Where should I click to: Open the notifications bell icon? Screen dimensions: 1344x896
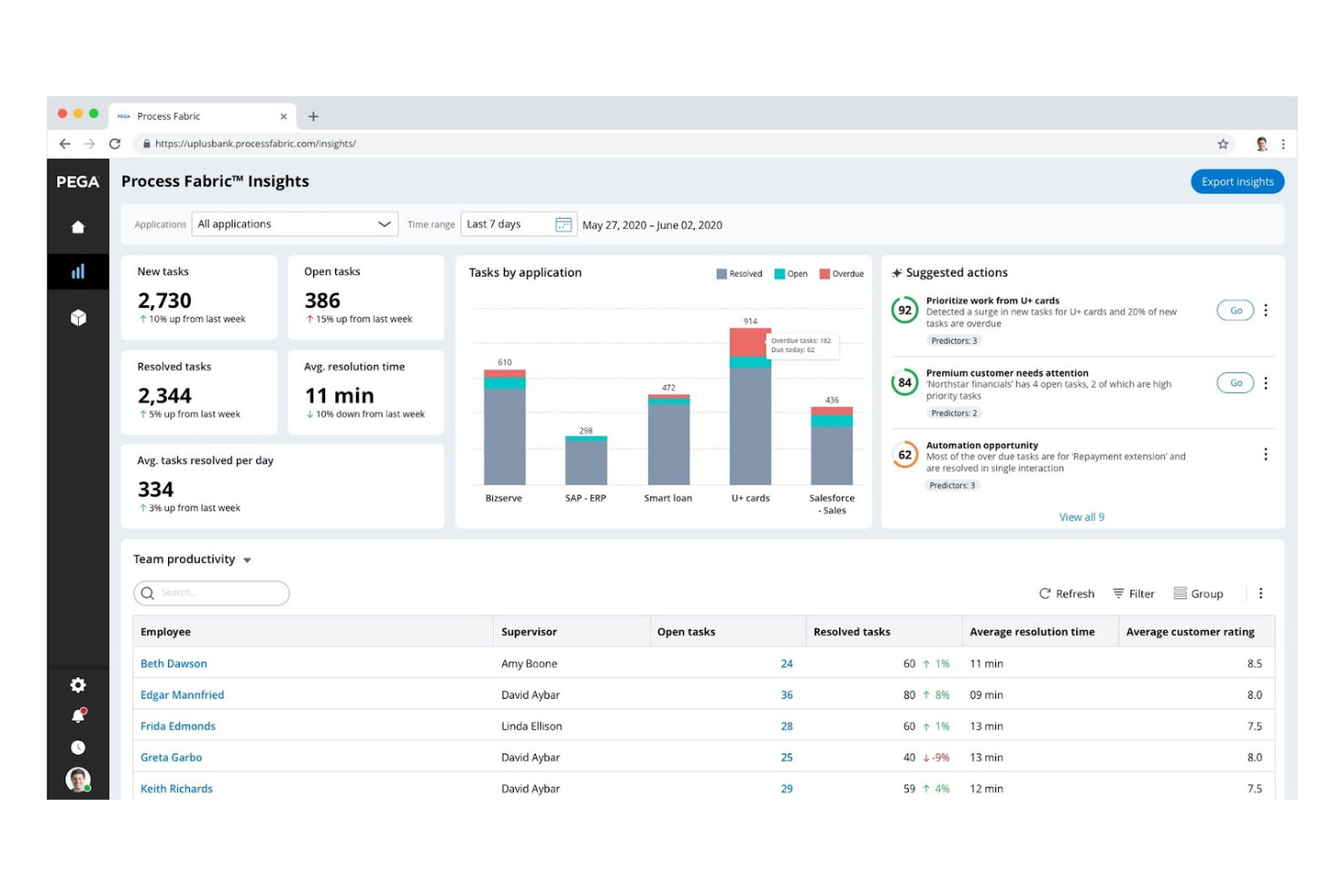[78, 716]
